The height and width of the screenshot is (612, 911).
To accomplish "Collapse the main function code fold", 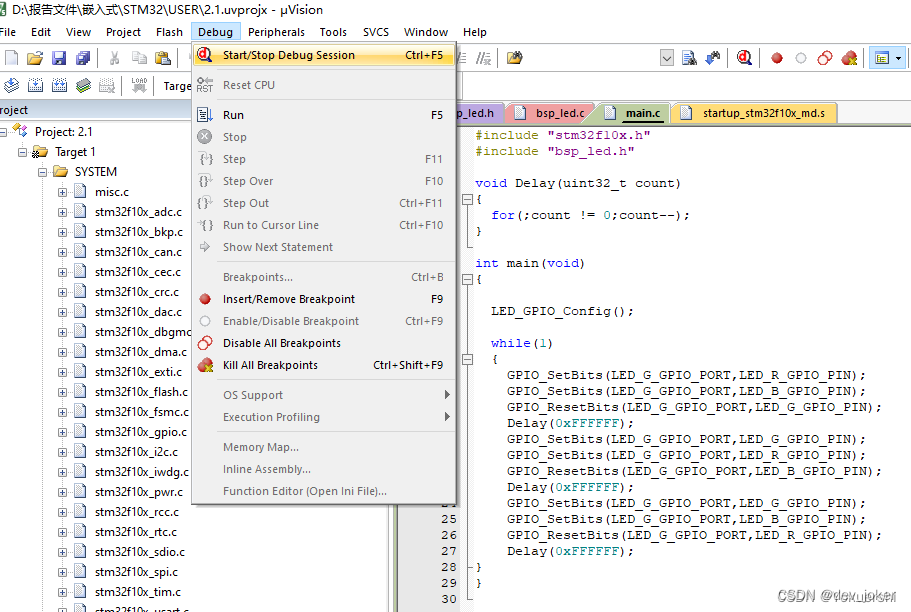I will 467,280.
